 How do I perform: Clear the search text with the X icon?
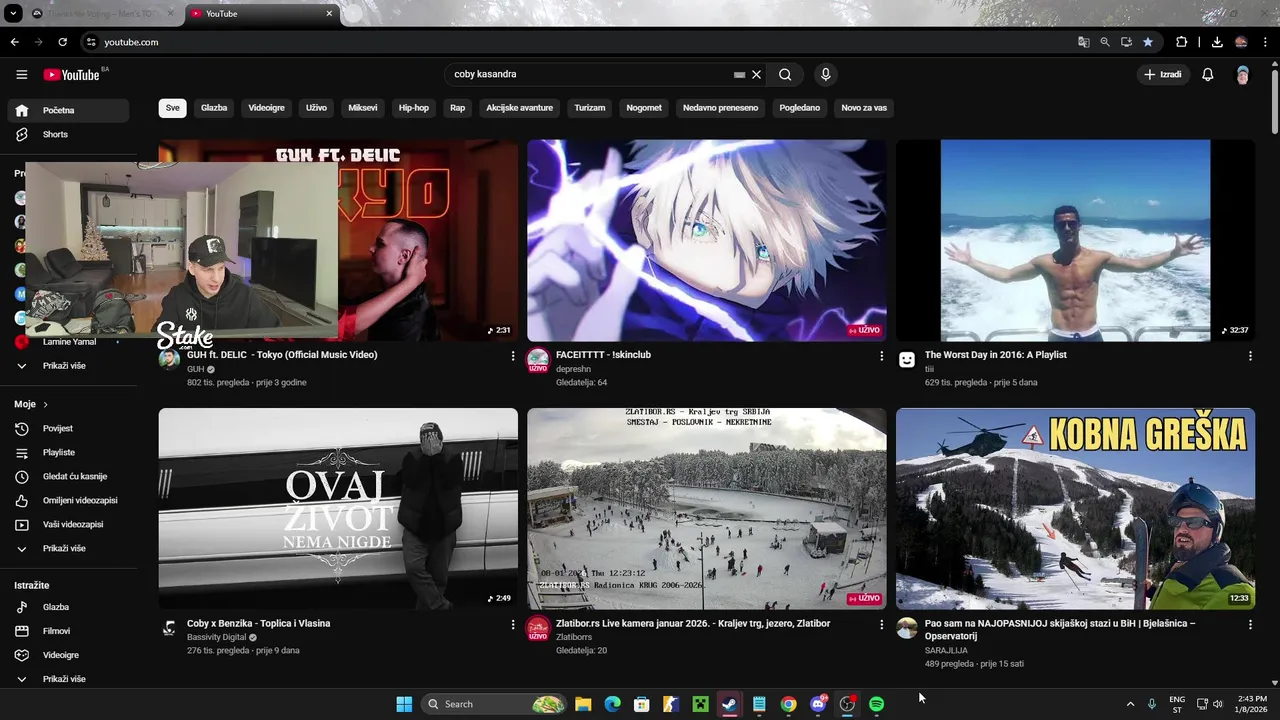[x=757, y=74]
